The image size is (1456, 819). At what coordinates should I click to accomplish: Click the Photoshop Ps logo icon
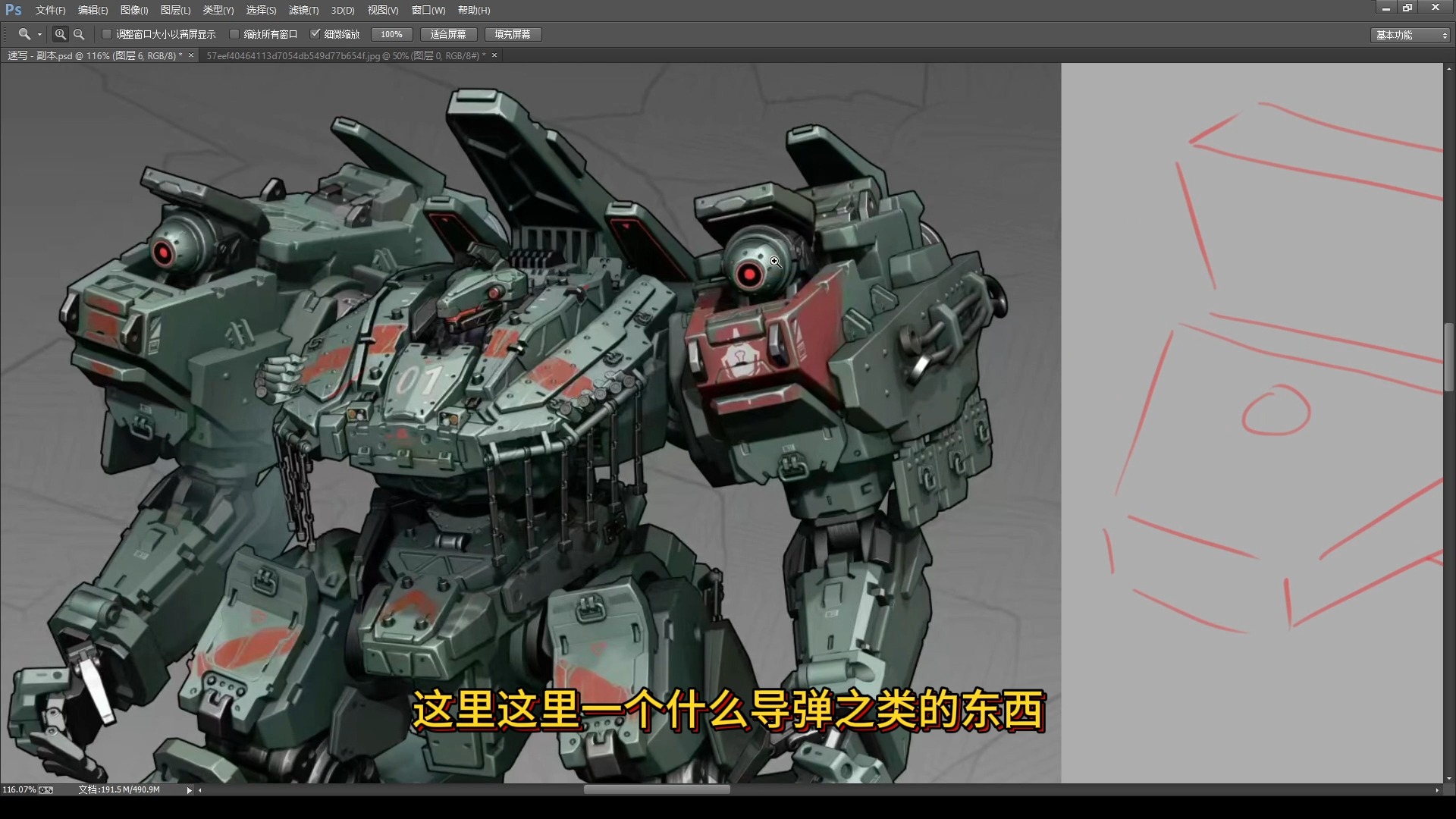14,10
